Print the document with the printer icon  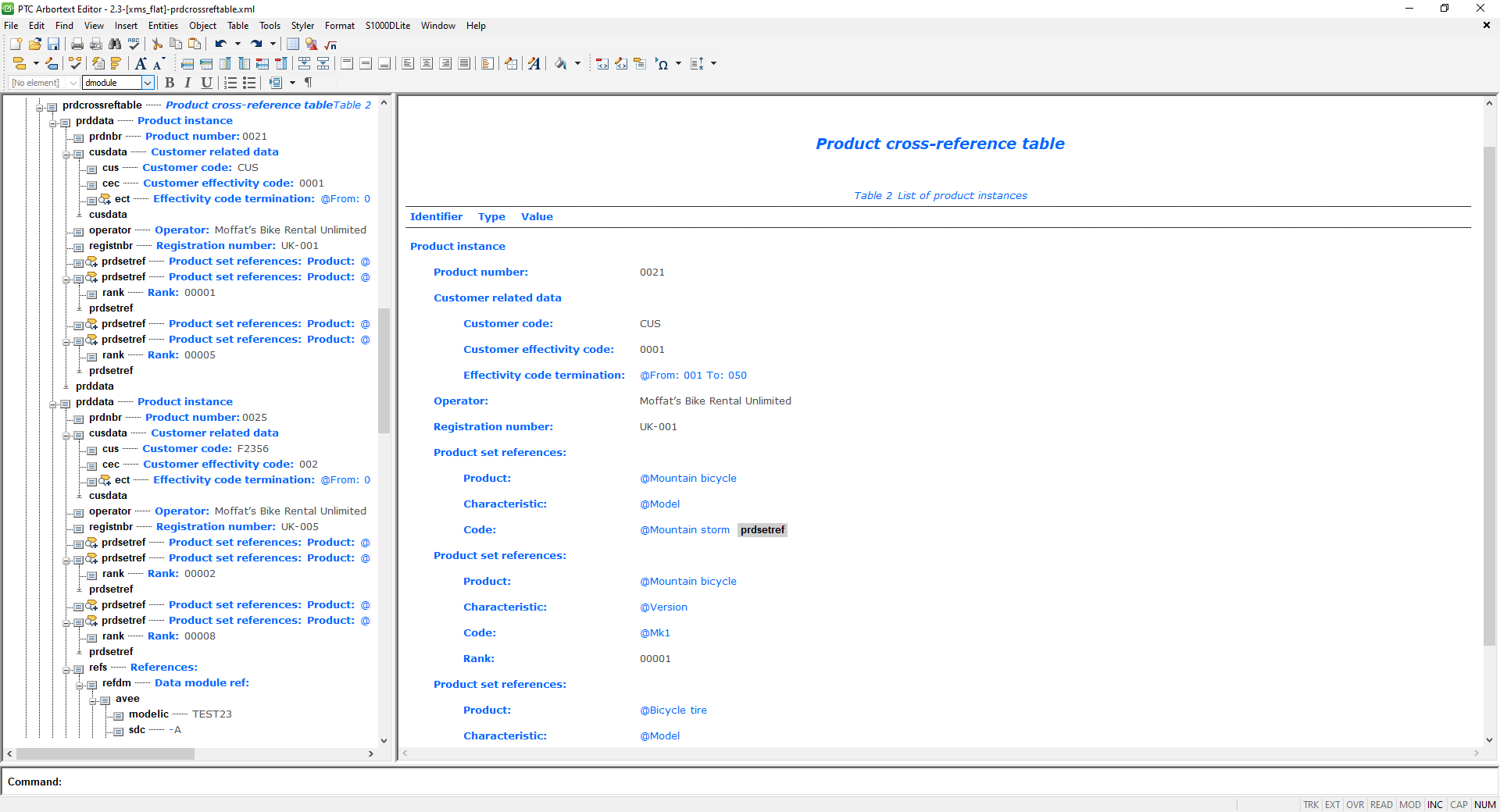pyautogui.click(x=77, y=45)
